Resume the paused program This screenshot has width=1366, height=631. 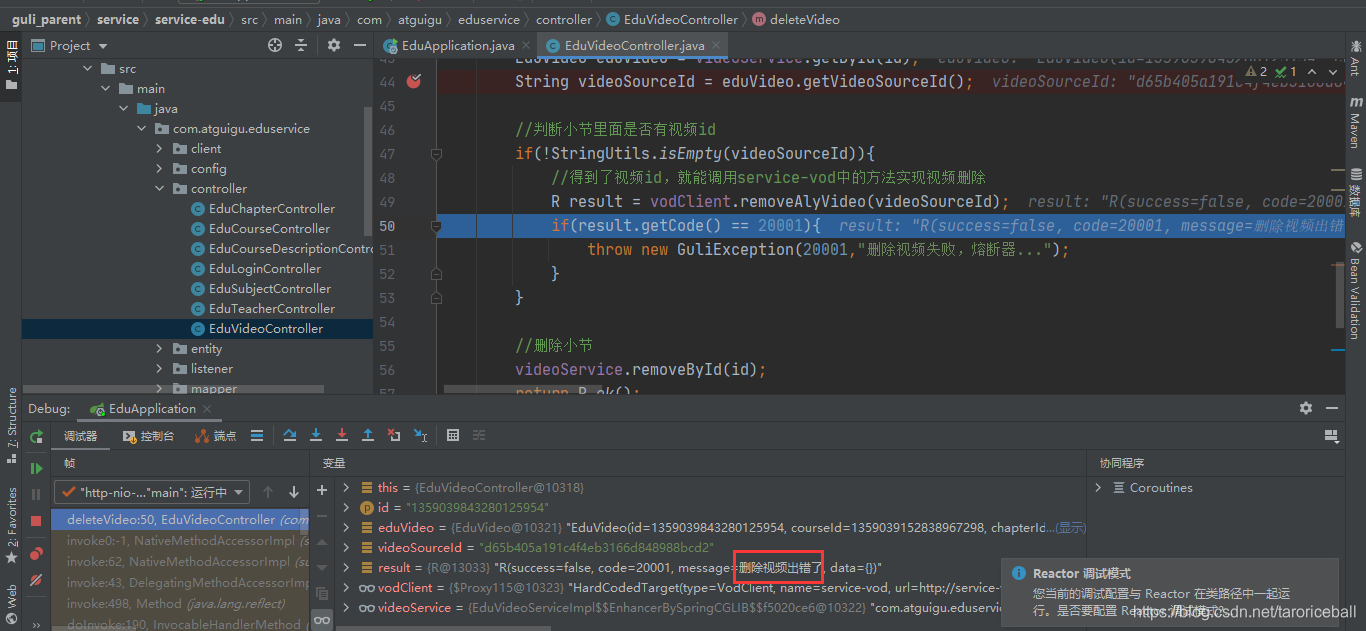37,468
